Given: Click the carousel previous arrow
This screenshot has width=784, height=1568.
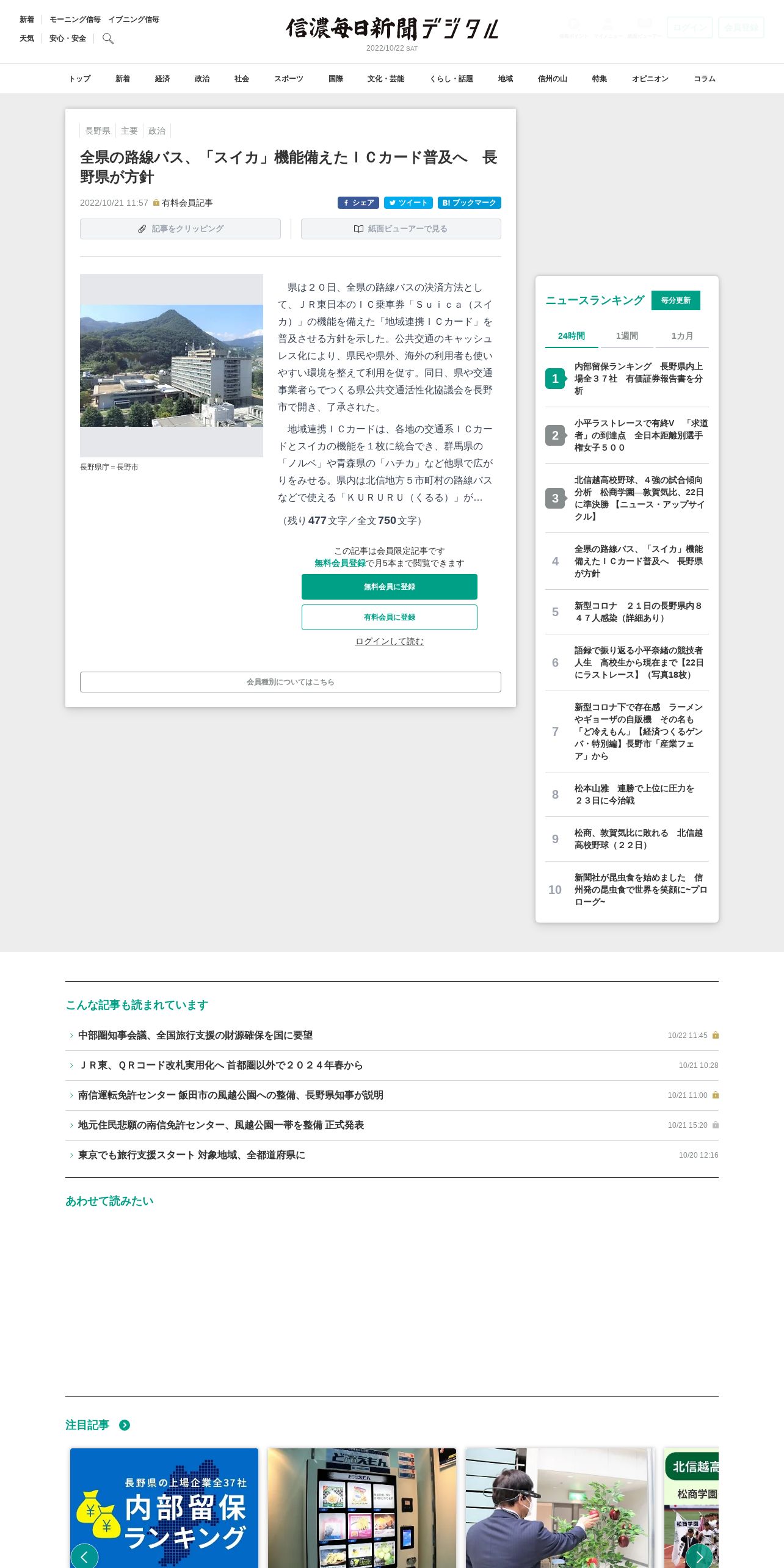Looking at the screenshot, I should click(x=84, y=1556).
